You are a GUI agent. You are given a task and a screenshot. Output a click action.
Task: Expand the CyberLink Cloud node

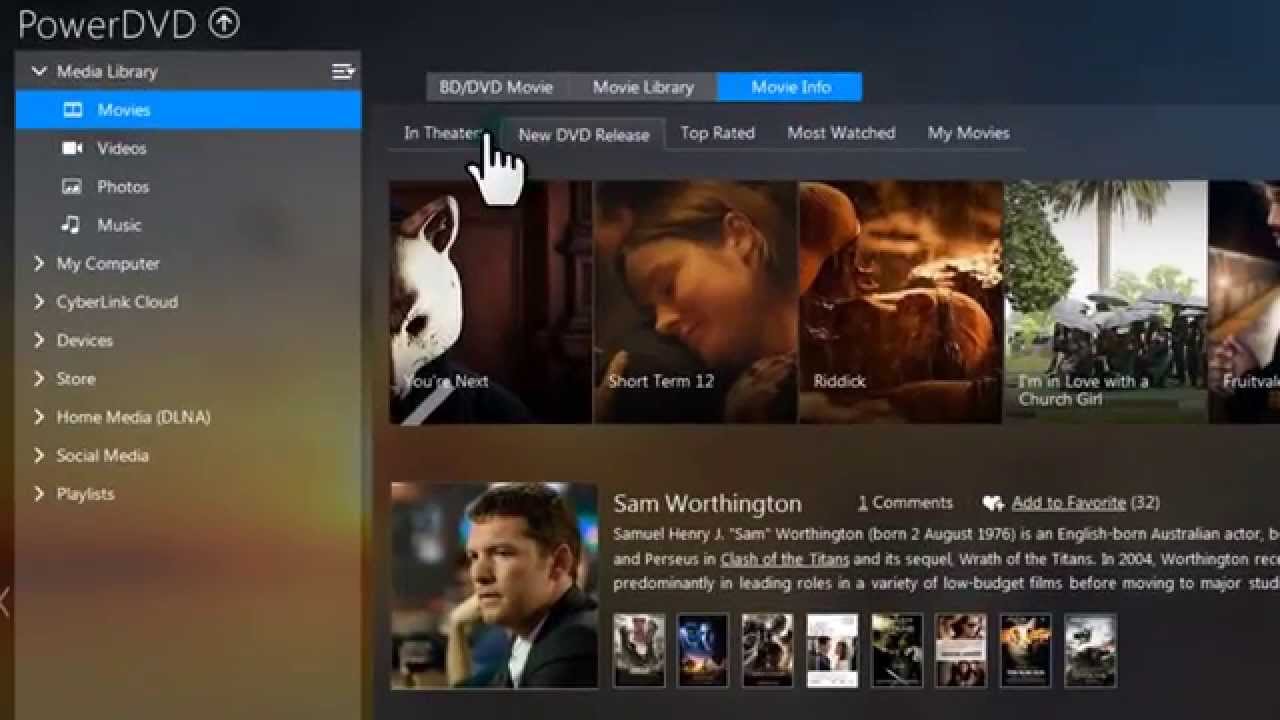tap(39, 301)
